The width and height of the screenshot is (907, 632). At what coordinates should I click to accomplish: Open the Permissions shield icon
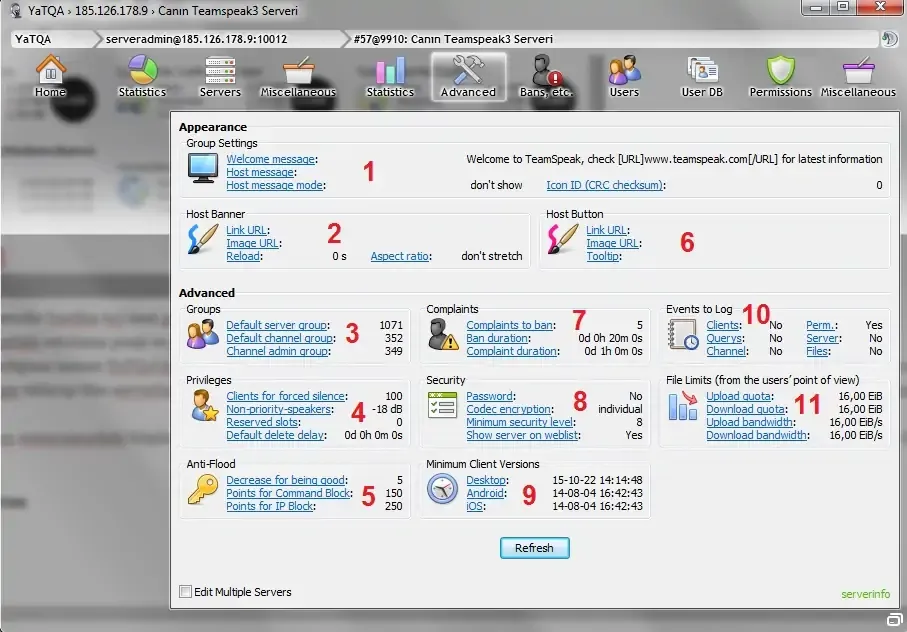tap(780, 75)
